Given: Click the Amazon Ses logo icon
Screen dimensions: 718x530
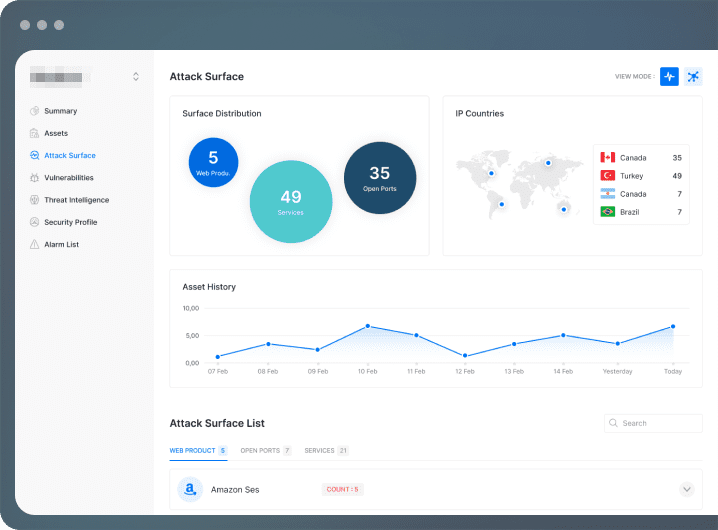Looking at the screenshot, I should point(190,490).
